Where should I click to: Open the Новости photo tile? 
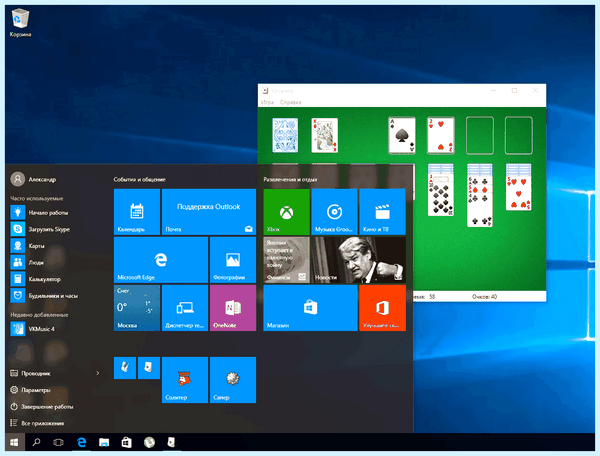(359, 260)
